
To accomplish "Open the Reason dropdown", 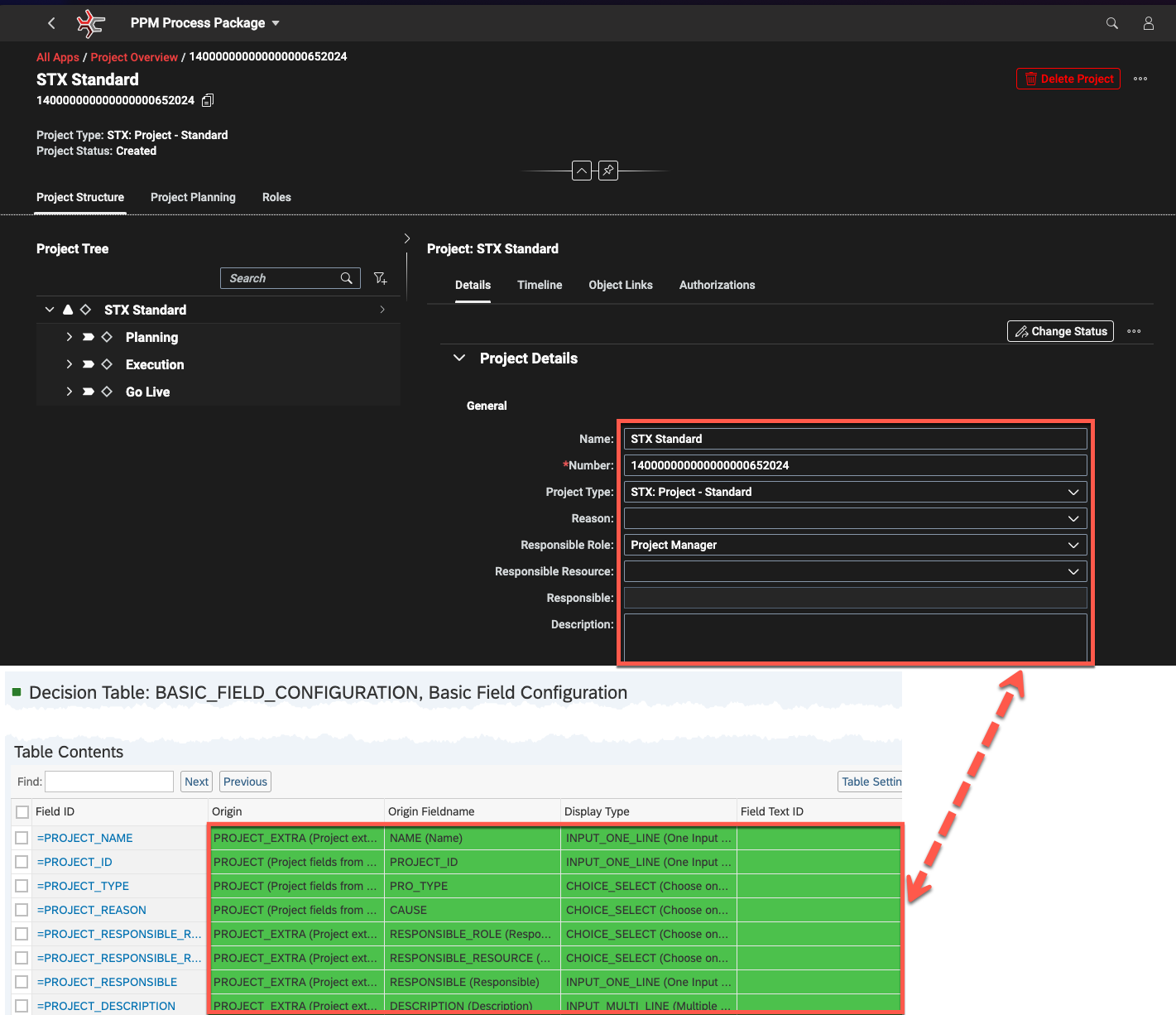I will click(1073, 518).
